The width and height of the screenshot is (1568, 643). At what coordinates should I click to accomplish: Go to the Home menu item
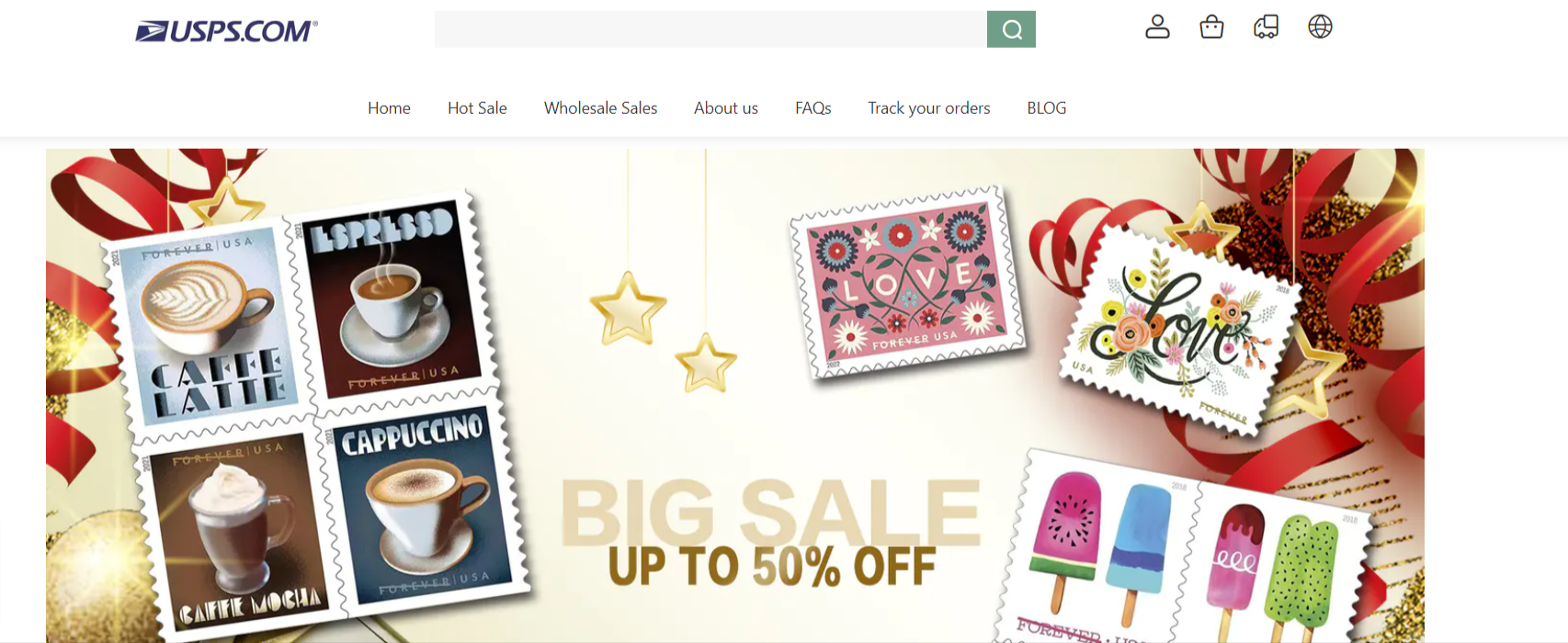click(x=389, y=108)
